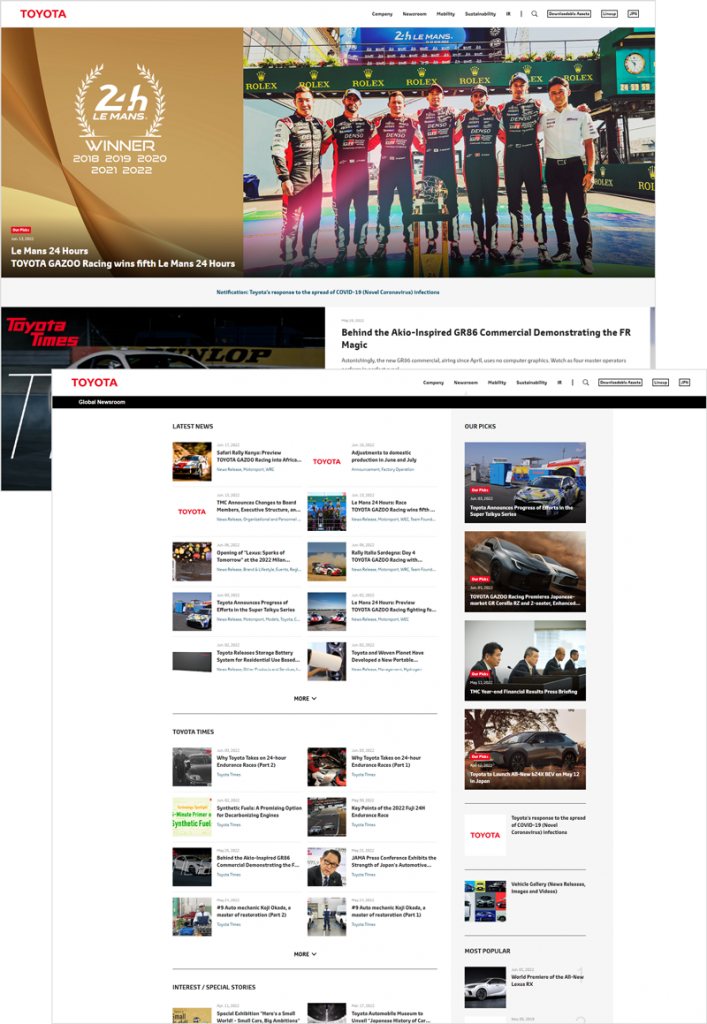Click Lineup button in the Newsroom header

tap(661, 383)
